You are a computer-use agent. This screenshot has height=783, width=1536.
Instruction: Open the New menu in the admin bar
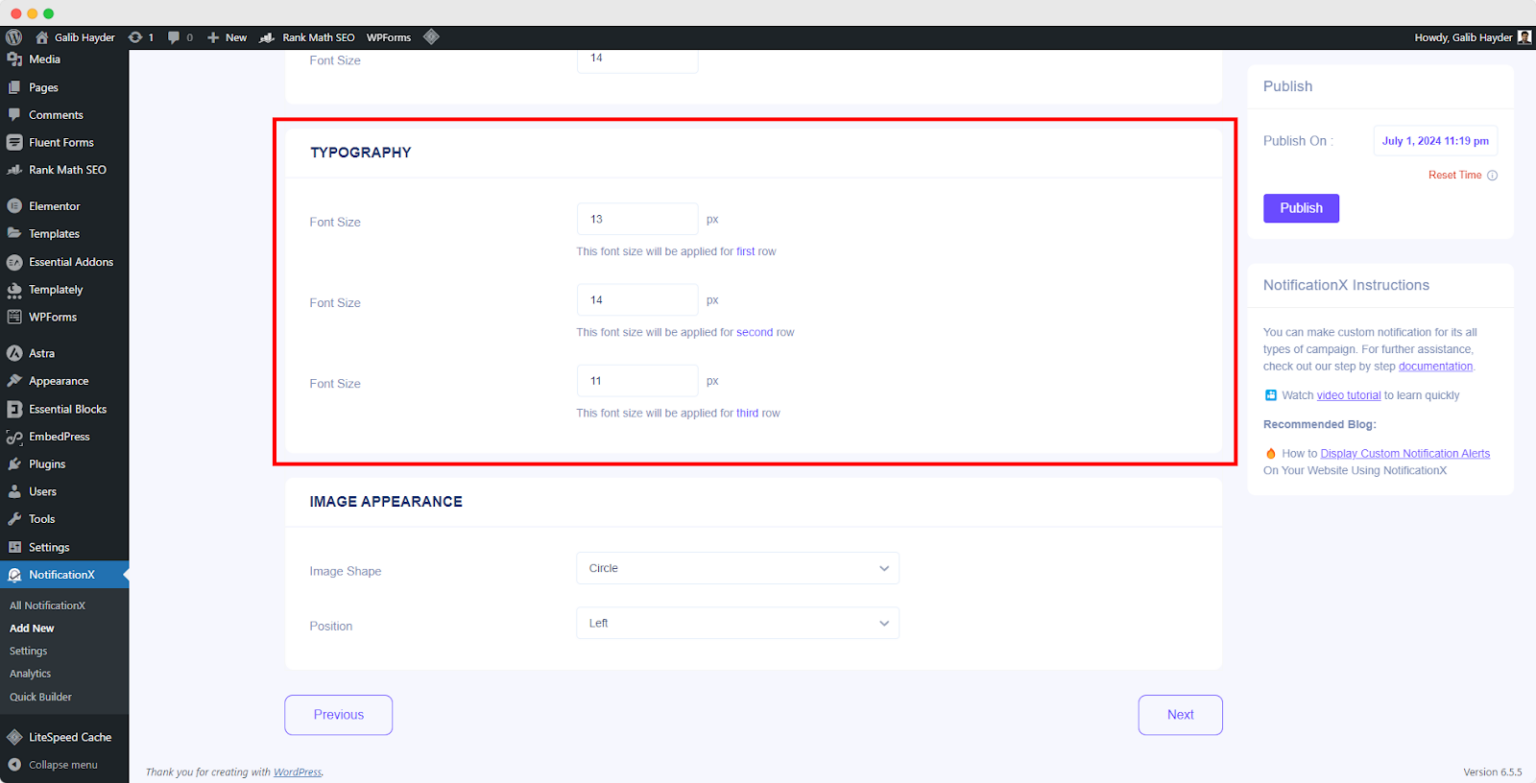[227, 37]
